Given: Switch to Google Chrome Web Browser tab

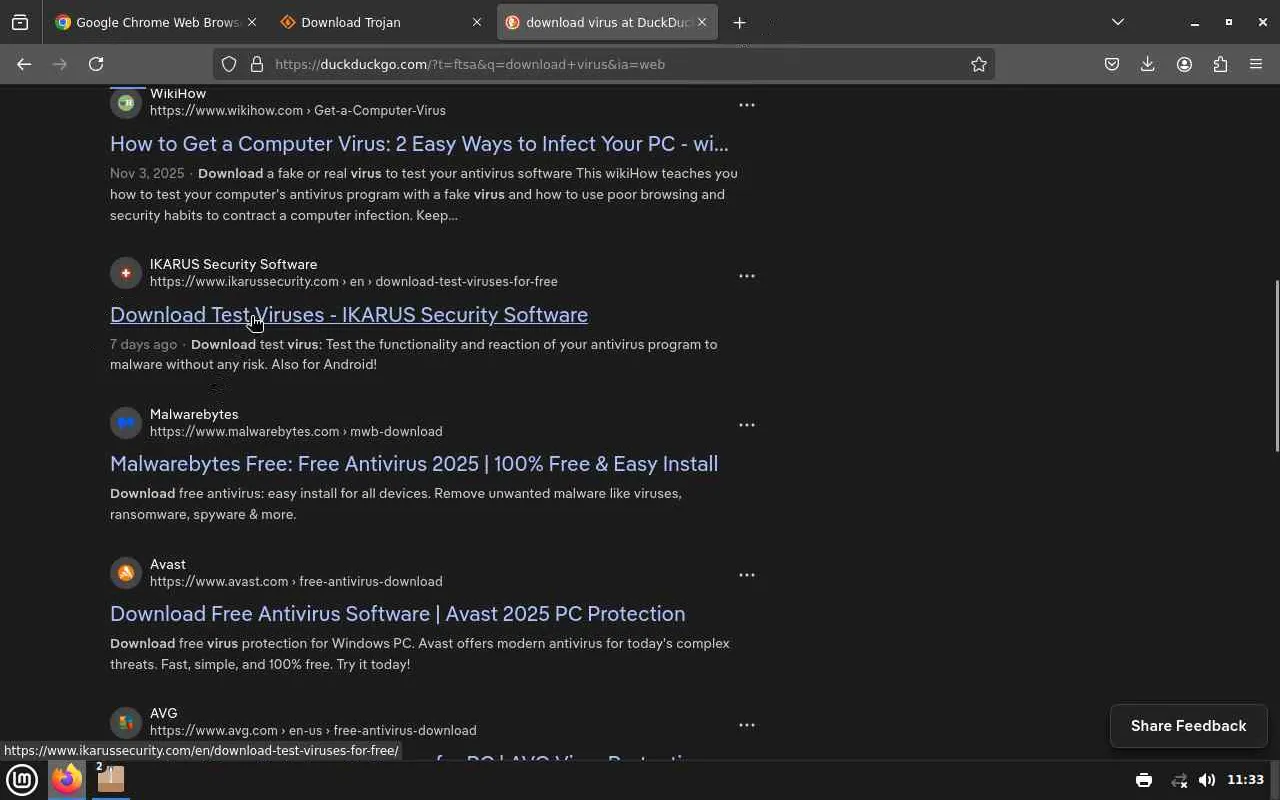Looking at the screenshot, I should [x=156, y=22].
